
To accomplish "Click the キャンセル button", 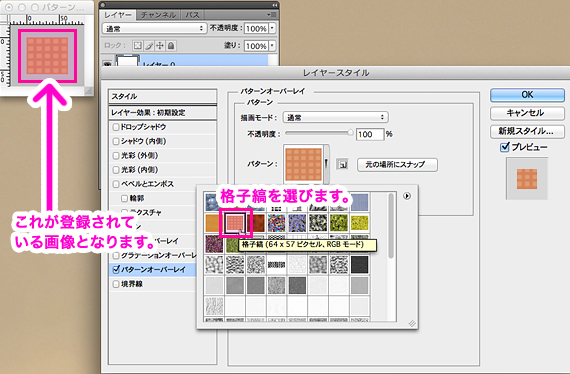I will point(527,113).
